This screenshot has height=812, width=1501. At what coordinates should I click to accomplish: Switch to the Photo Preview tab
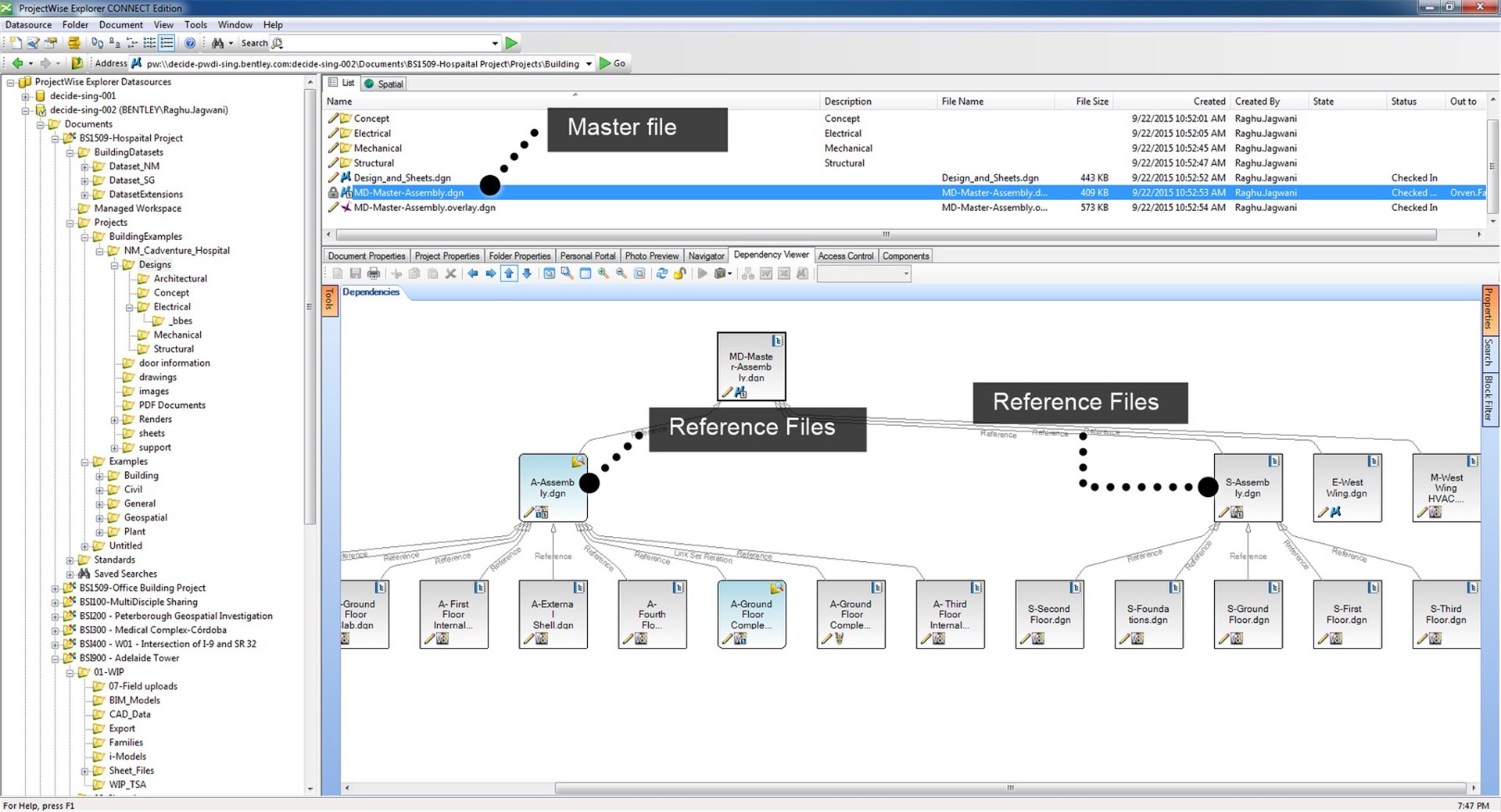click(x=652, y=256)
